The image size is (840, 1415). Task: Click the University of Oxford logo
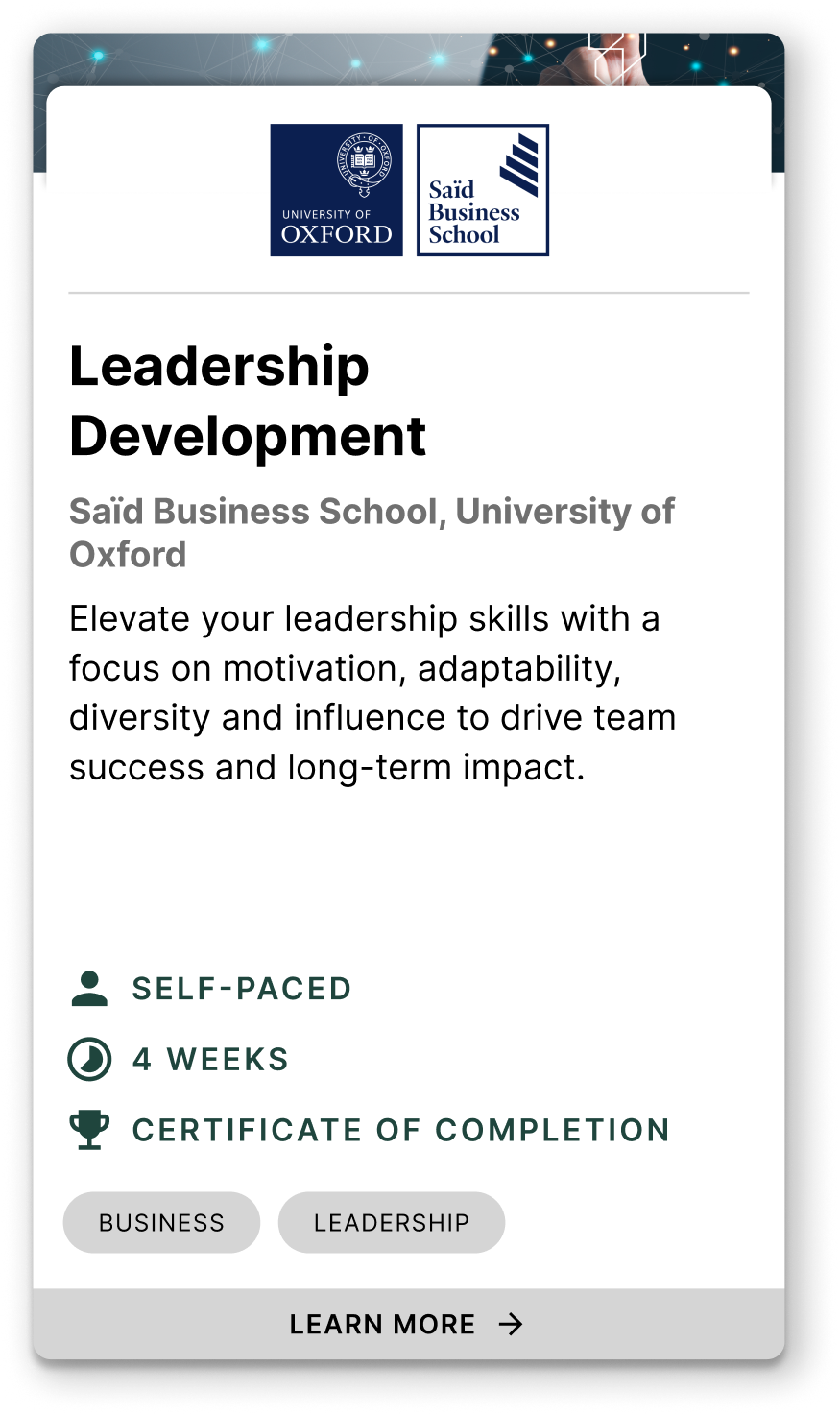[336, 190]
